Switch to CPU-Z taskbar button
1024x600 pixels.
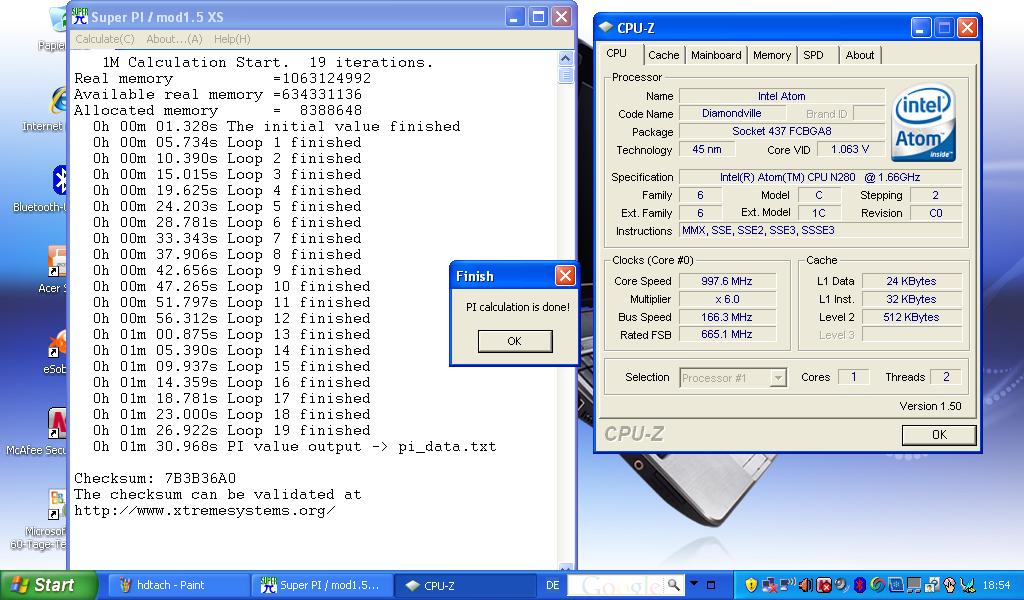466,585
